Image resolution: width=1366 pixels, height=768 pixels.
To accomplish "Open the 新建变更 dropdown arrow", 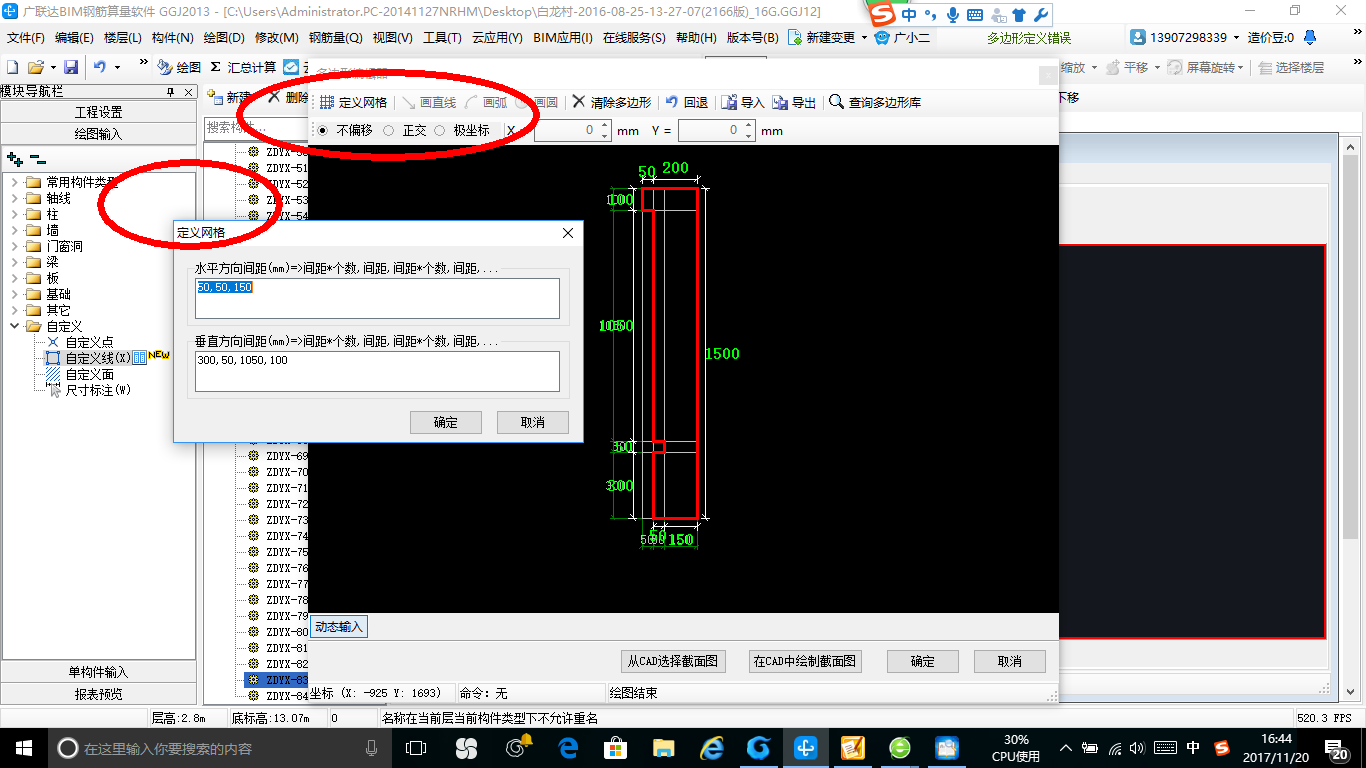I will [x=864, y=38].
